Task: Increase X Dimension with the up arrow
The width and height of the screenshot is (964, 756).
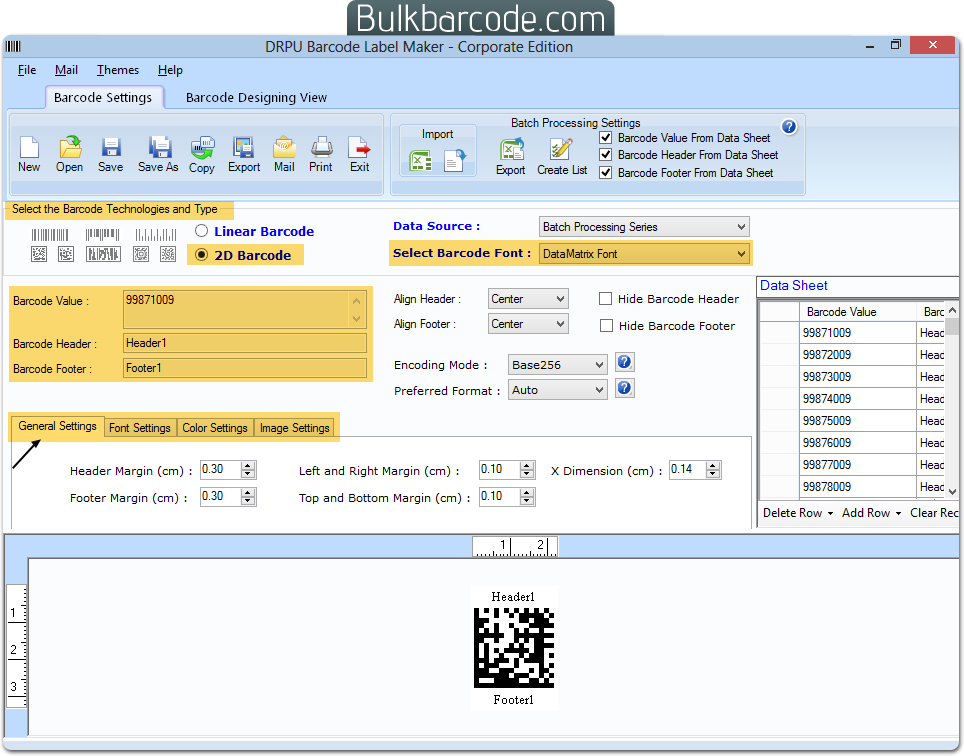Action: coord(713,465)
